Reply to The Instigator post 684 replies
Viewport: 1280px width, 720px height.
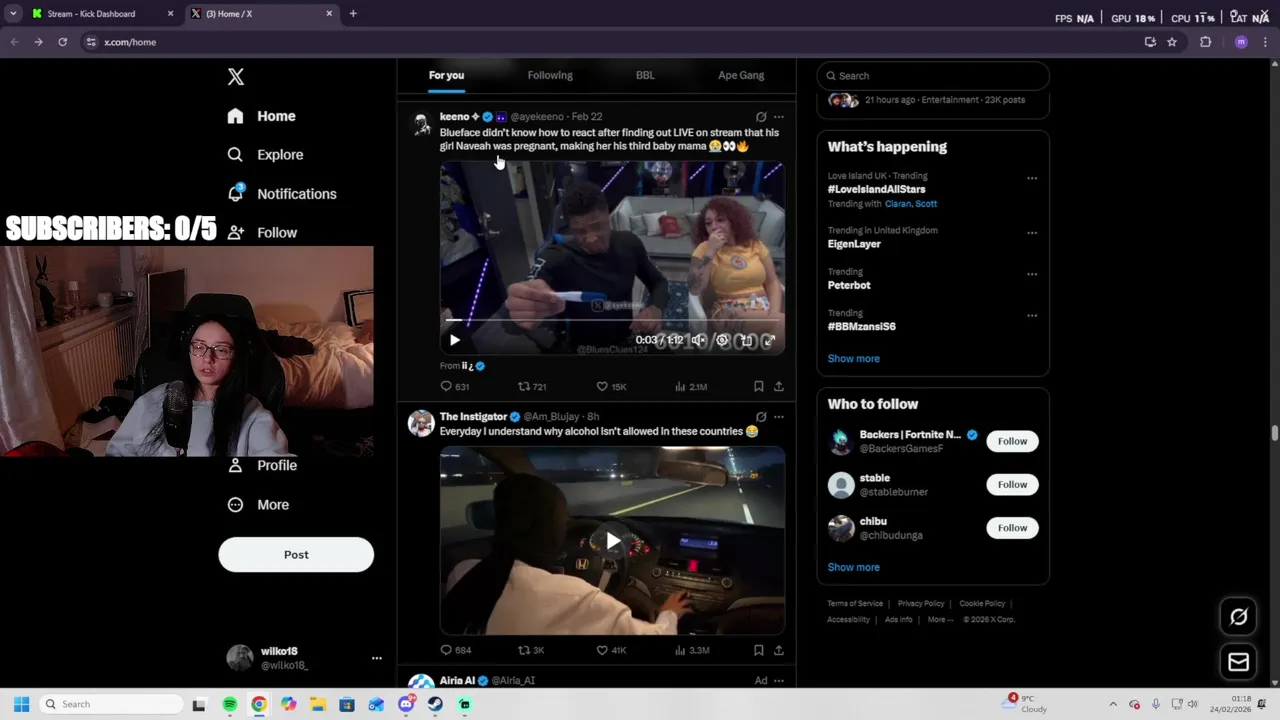click(455, 650)
